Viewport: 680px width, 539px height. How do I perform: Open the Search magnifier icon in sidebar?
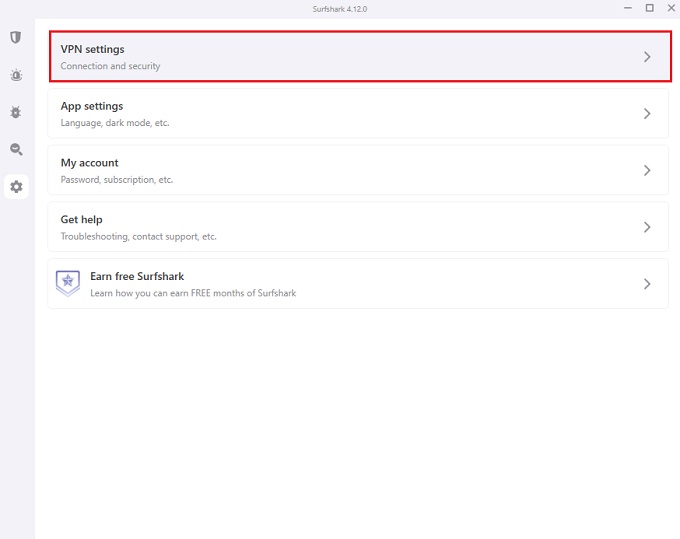16,149
